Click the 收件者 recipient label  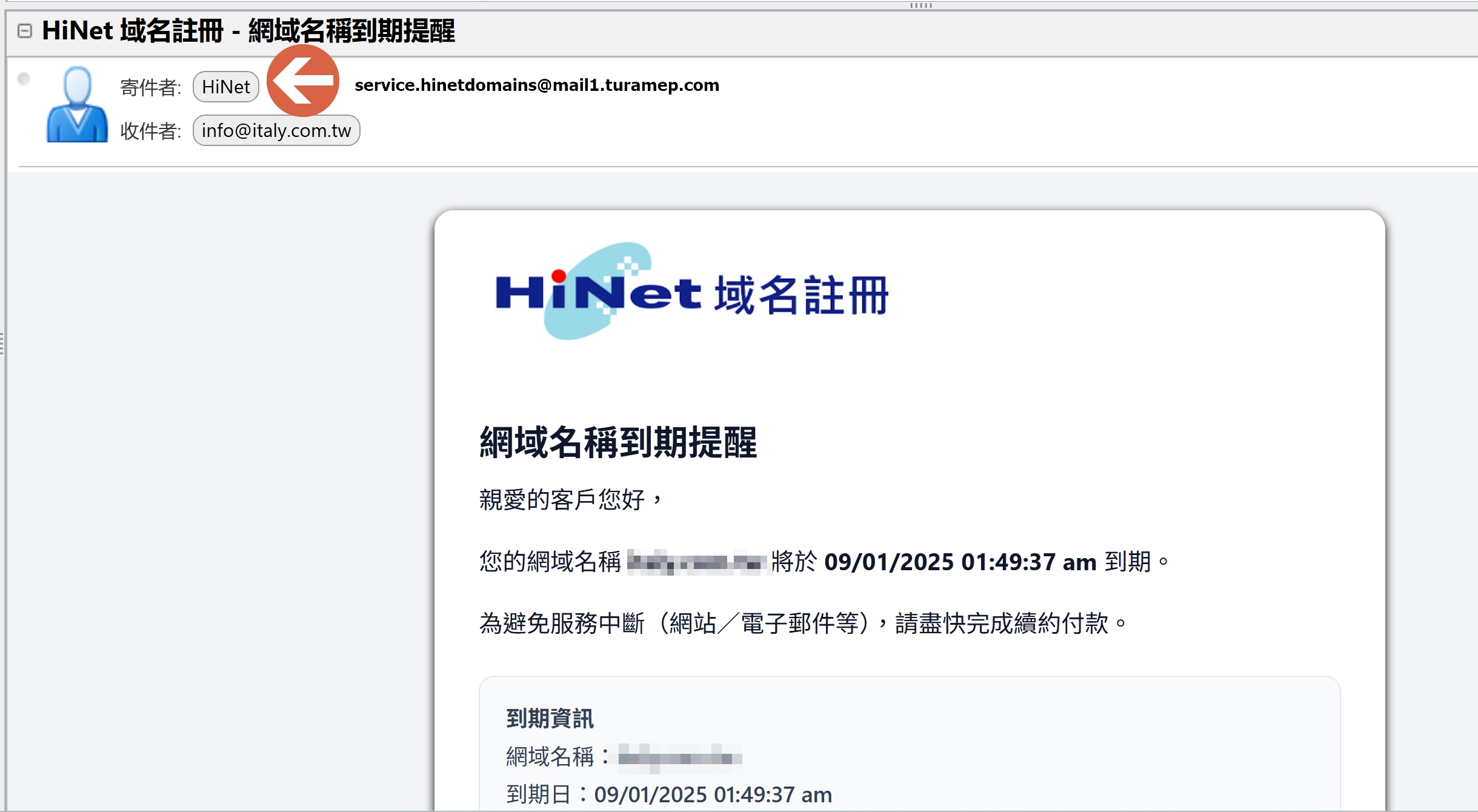click(150, 131)
